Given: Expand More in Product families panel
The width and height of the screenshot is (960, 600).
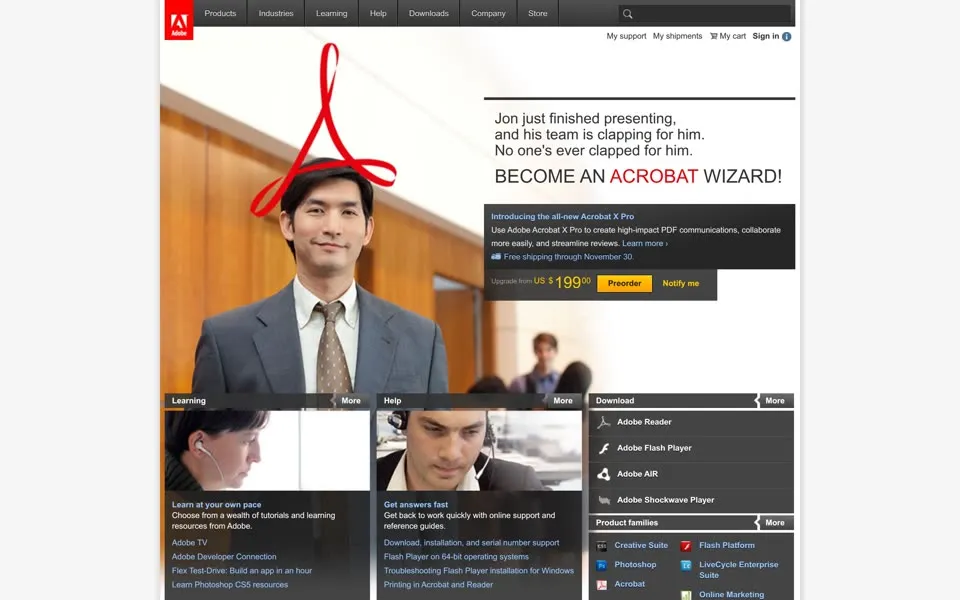Looking at the screenshot, I should click(774, 522).
